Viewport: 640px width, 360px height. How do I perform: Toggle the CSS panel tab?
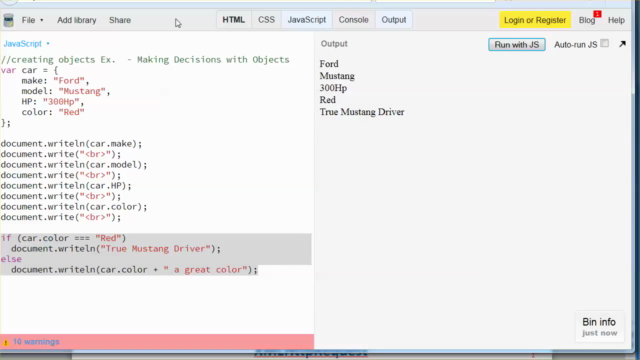(x=266, y=20)
